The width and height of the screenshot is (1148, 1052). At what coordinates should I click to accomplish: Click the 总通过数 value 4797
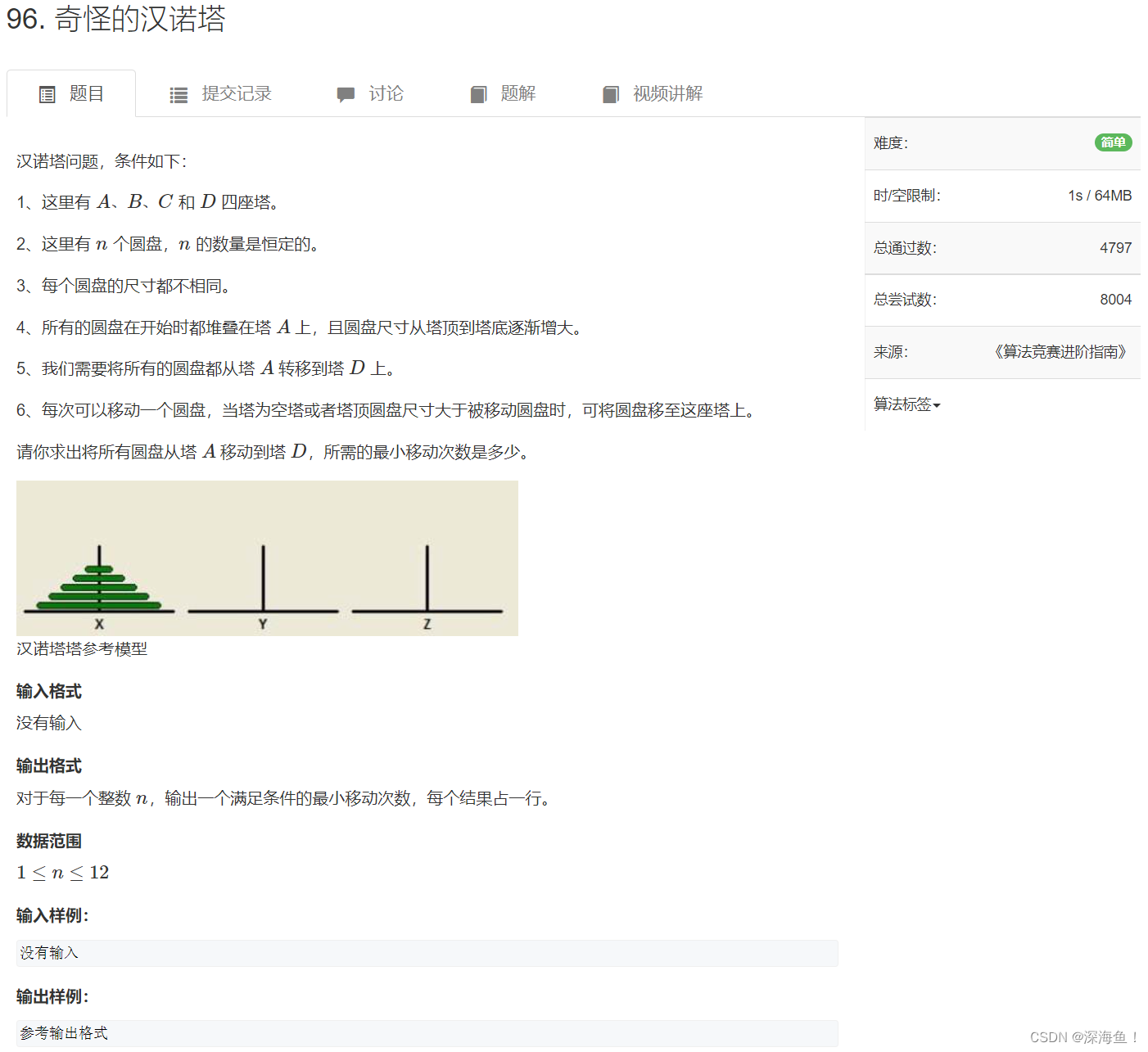click(1115, 248)
